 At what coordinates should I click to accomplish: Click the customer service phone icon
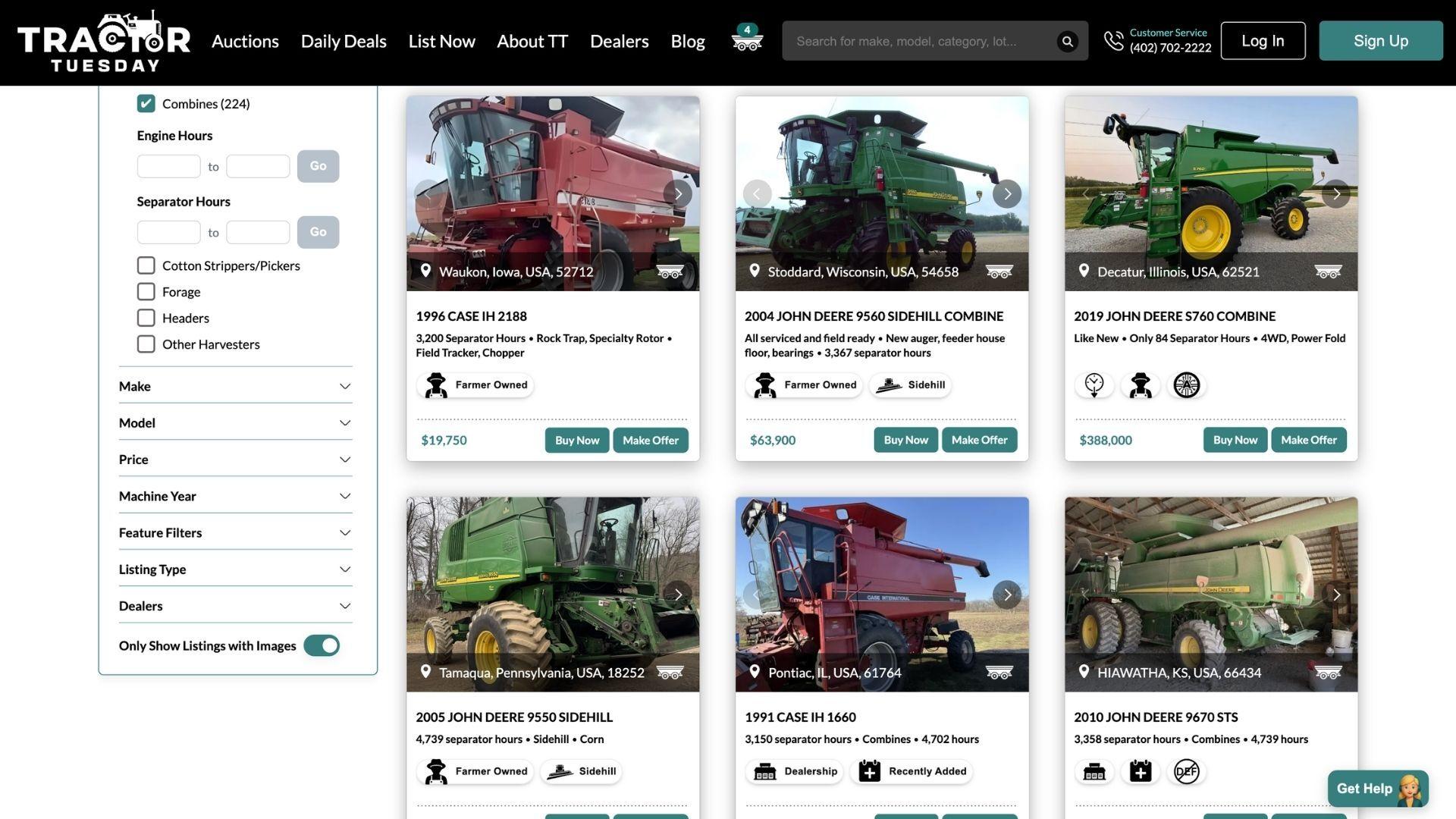[x=1113, y=41]
